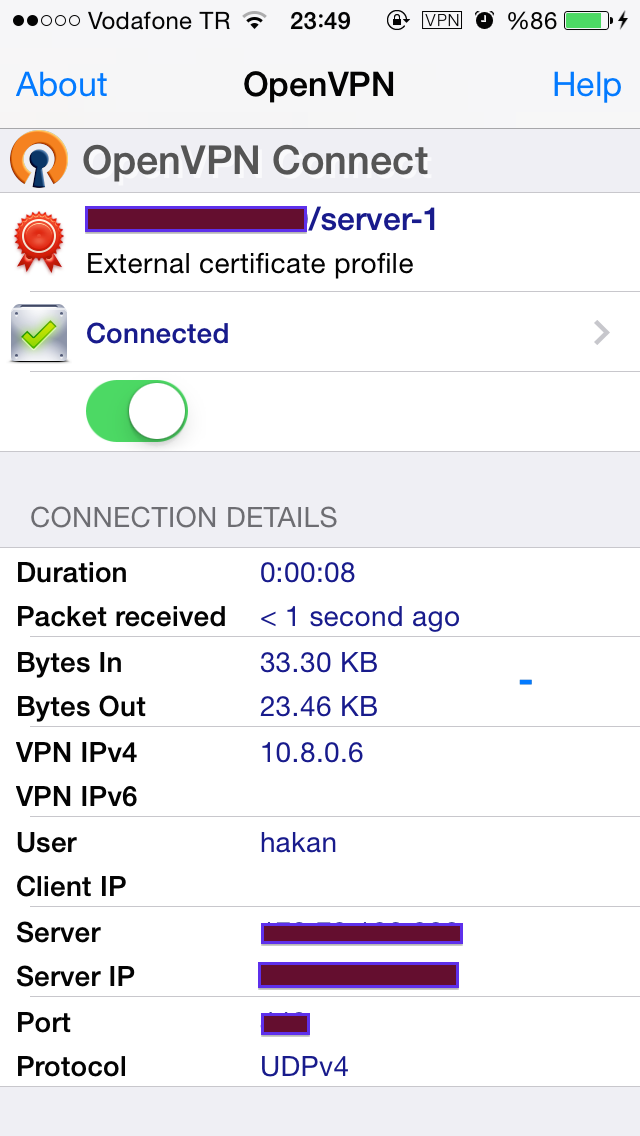This screenshot has width=640, height=1136.
Task: Toggle the VPN connection switch off
Action: (x=136, y=411)
